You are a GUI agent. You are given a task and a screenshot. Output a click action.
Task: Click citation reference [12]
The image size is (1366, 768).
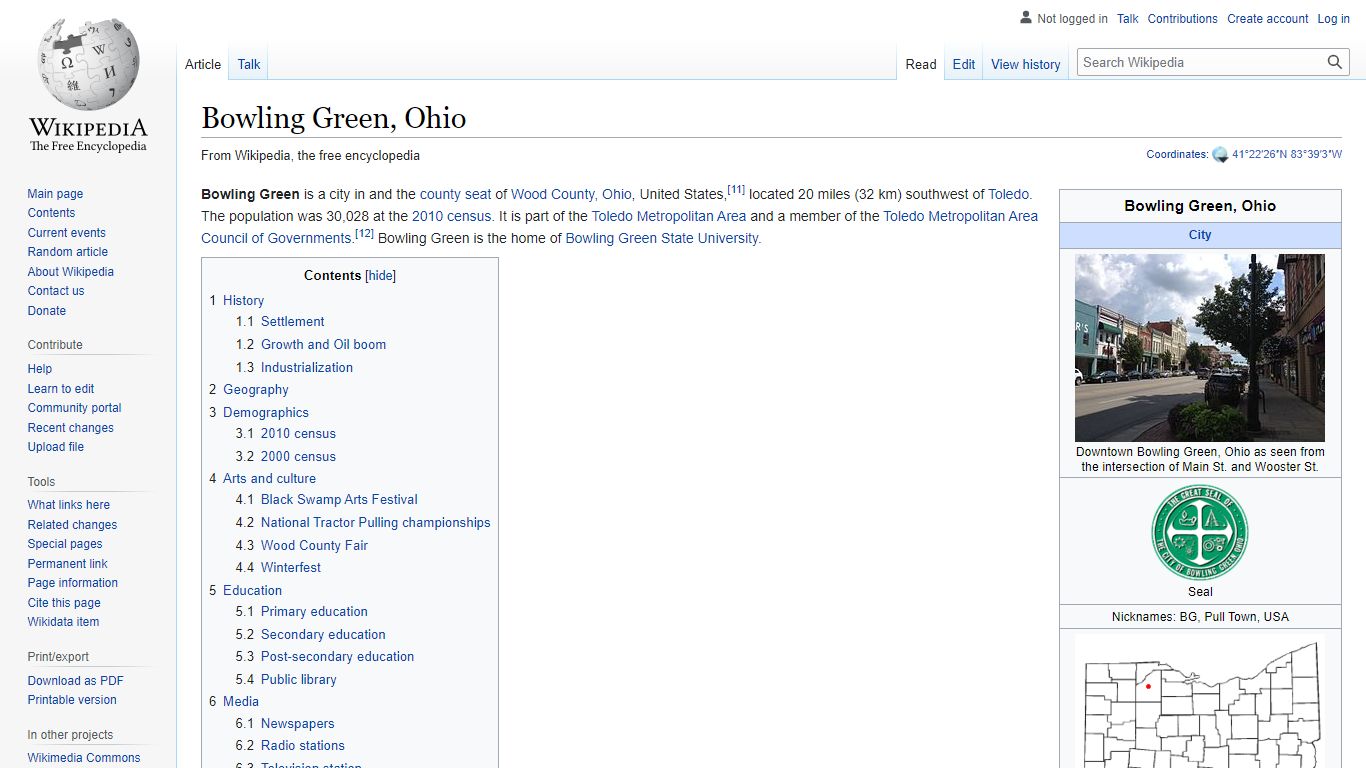[x=364, y=234]
